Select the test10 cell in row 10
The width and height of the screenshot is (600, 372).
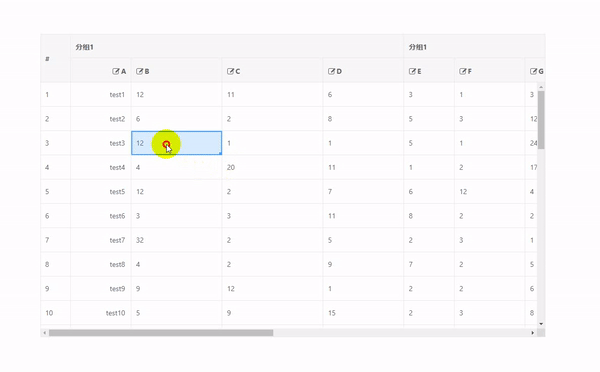101,313
